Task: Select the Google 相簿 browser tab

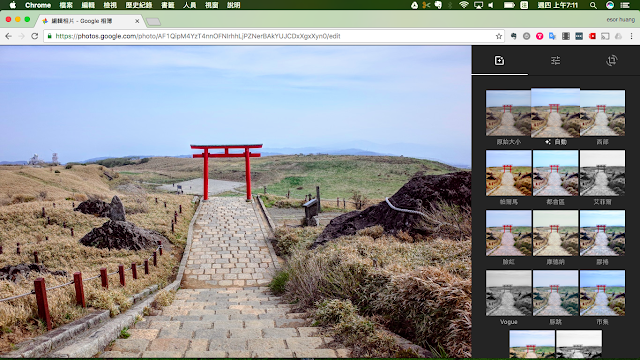Action: tap(90, 21)
